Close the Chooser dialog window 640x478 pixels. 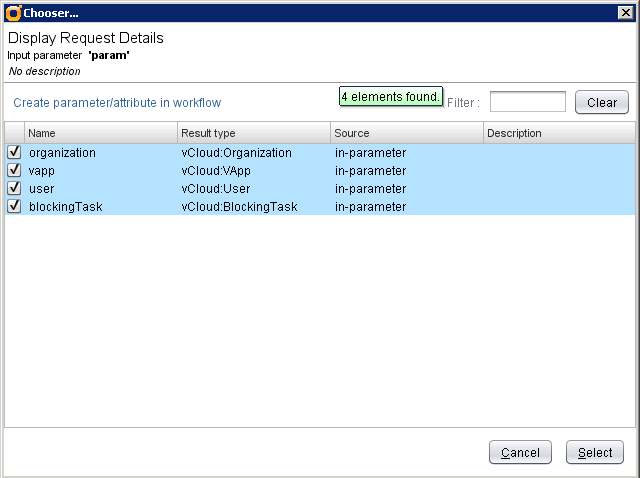(626, 12)
